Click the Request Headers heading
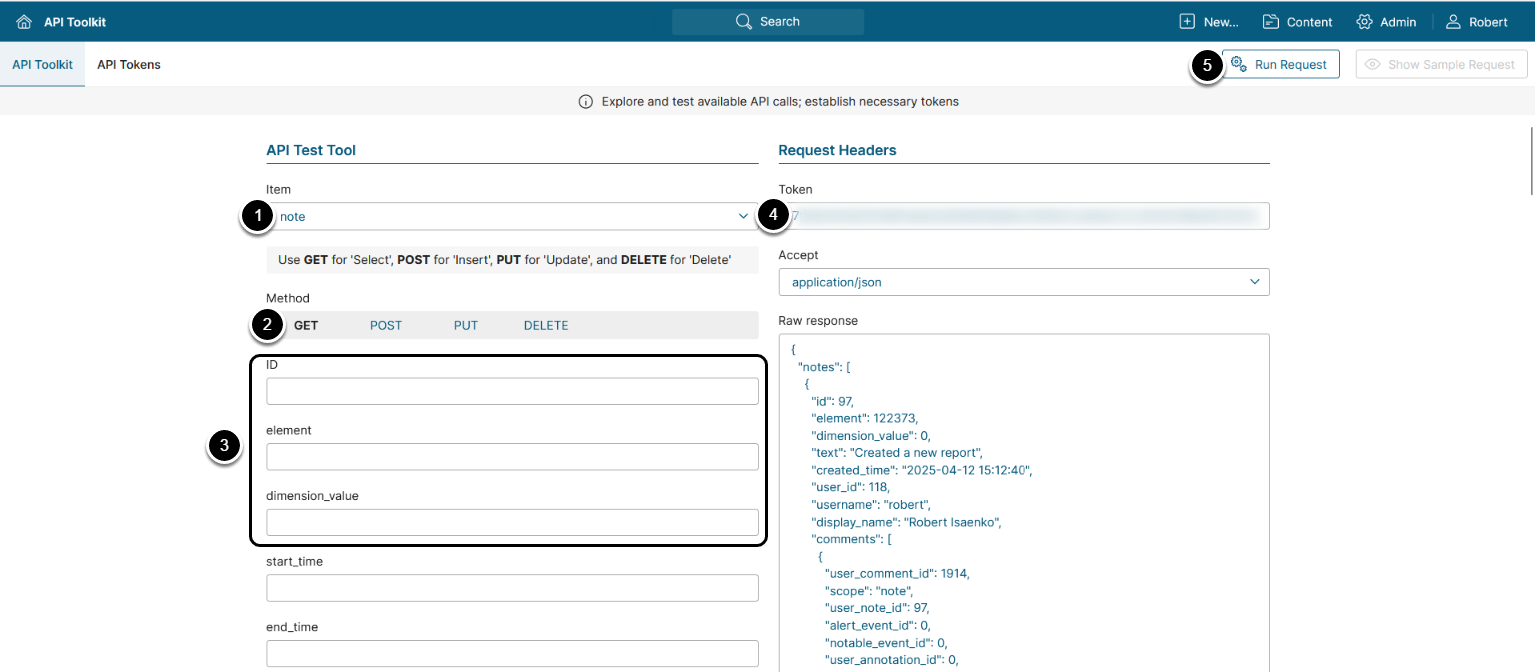Screen dimensions: 1535x672 837,150
